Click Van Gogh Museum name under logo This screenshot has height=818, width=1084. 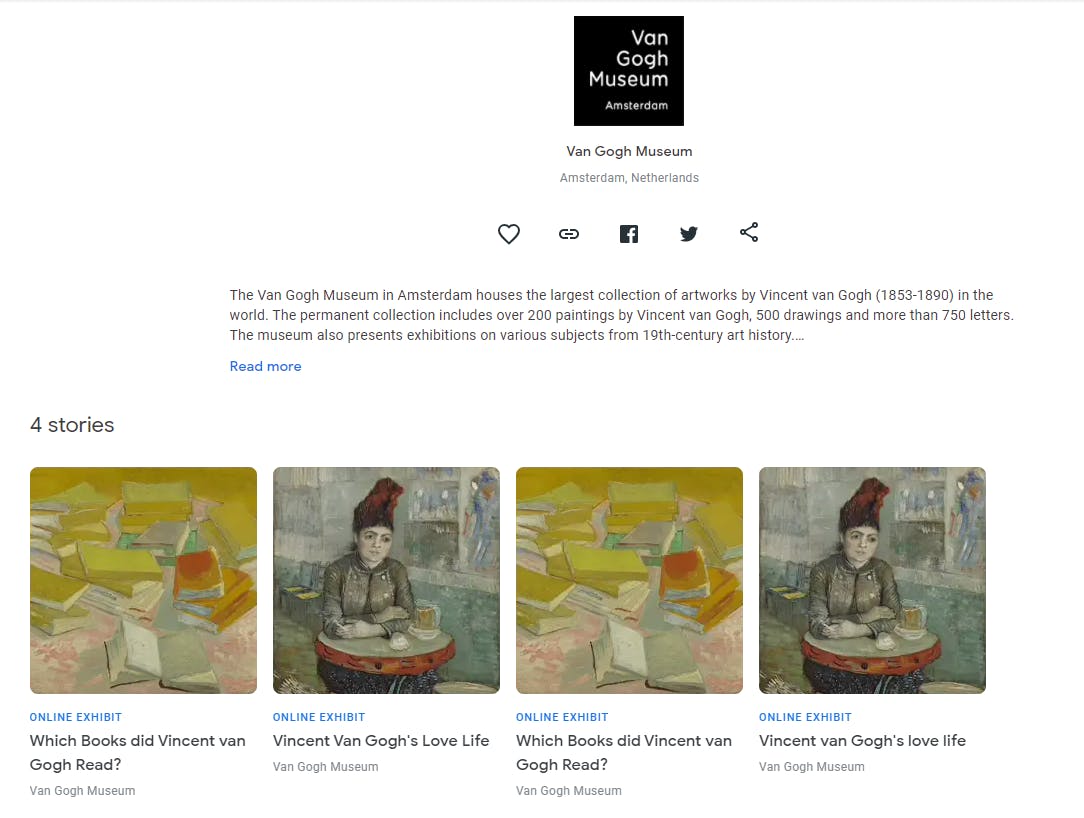629,151
